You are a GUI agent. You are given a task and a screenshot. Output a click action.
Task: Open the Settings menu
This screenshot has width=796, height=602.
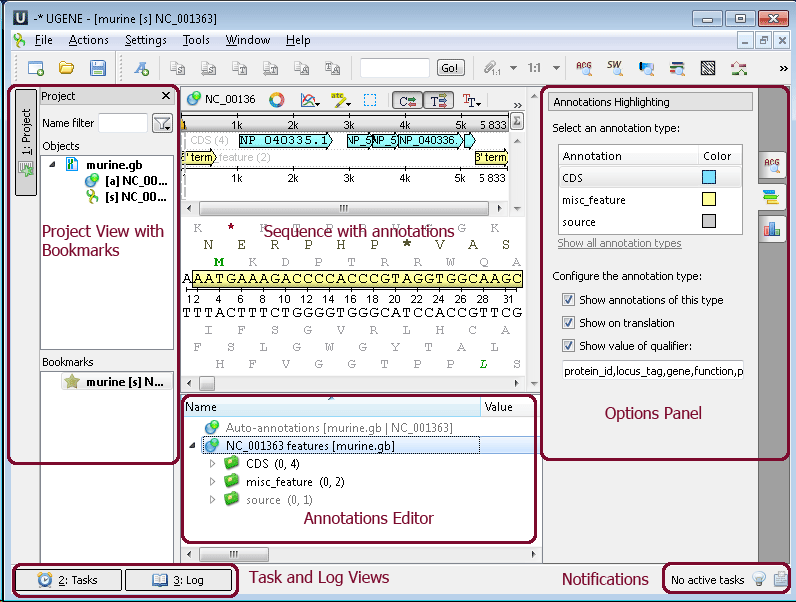pyautogui.click(x=146, y=40)
